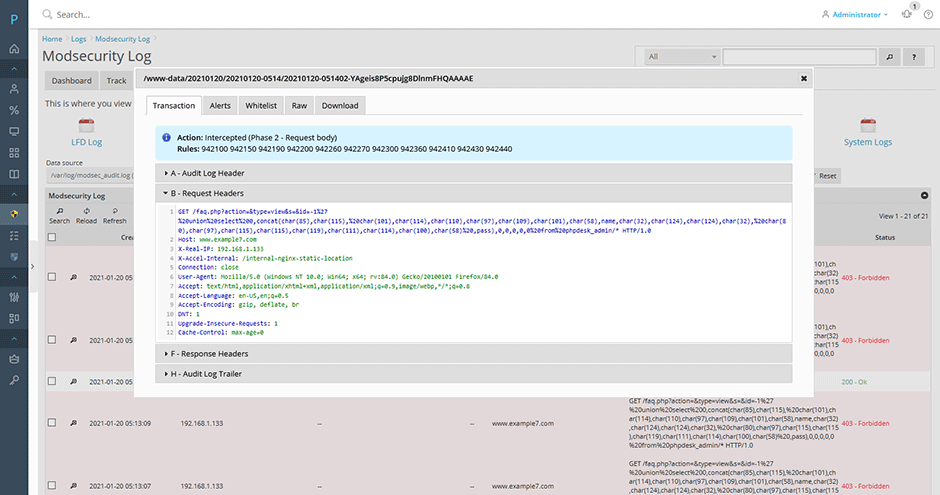Click the Reload tool in the grid toolbar
940x495 pixels.
click(86, 216)
